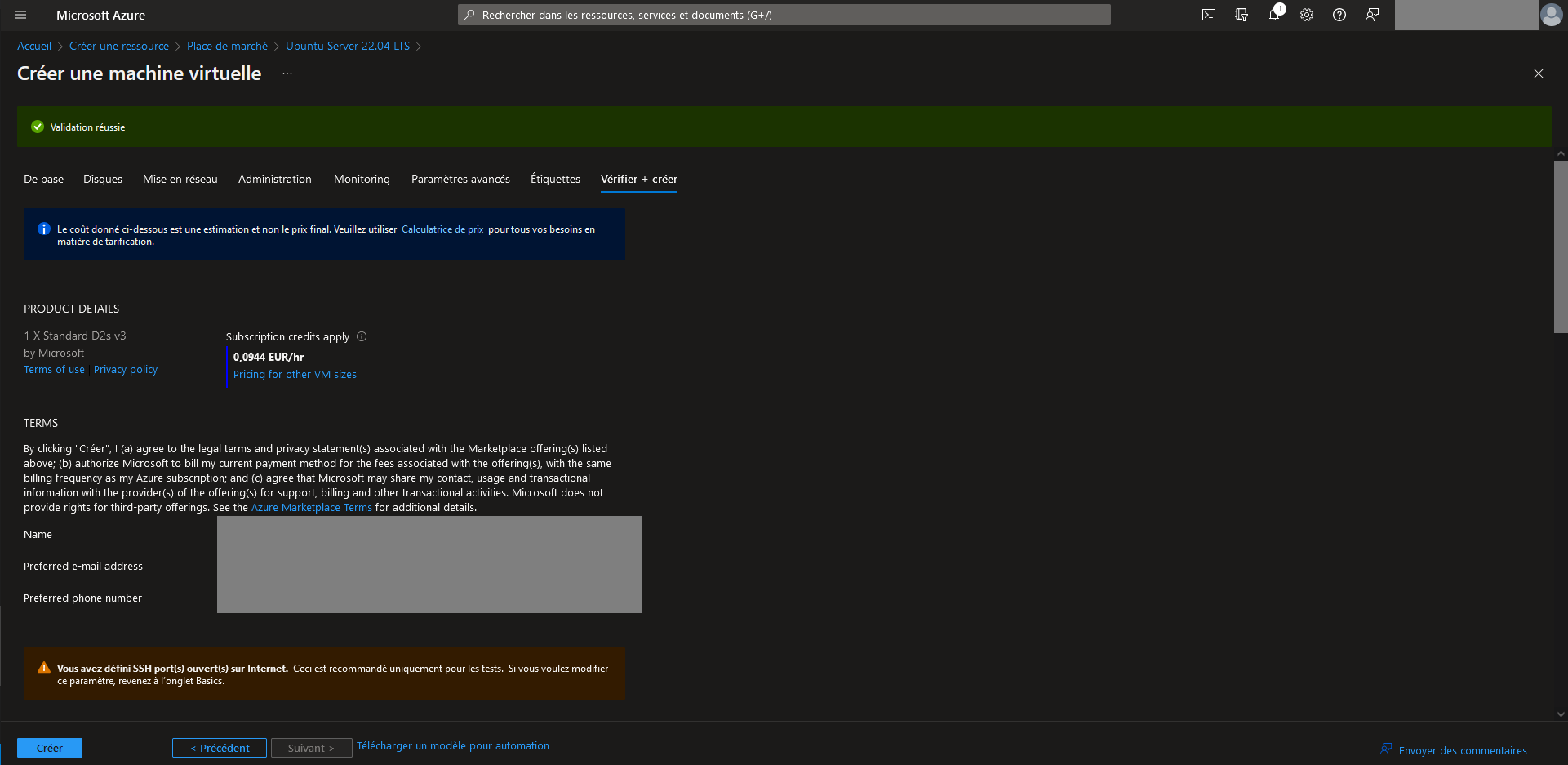
Task: Open the directories and subscriptions filter icon
Action: point(1242,15)
